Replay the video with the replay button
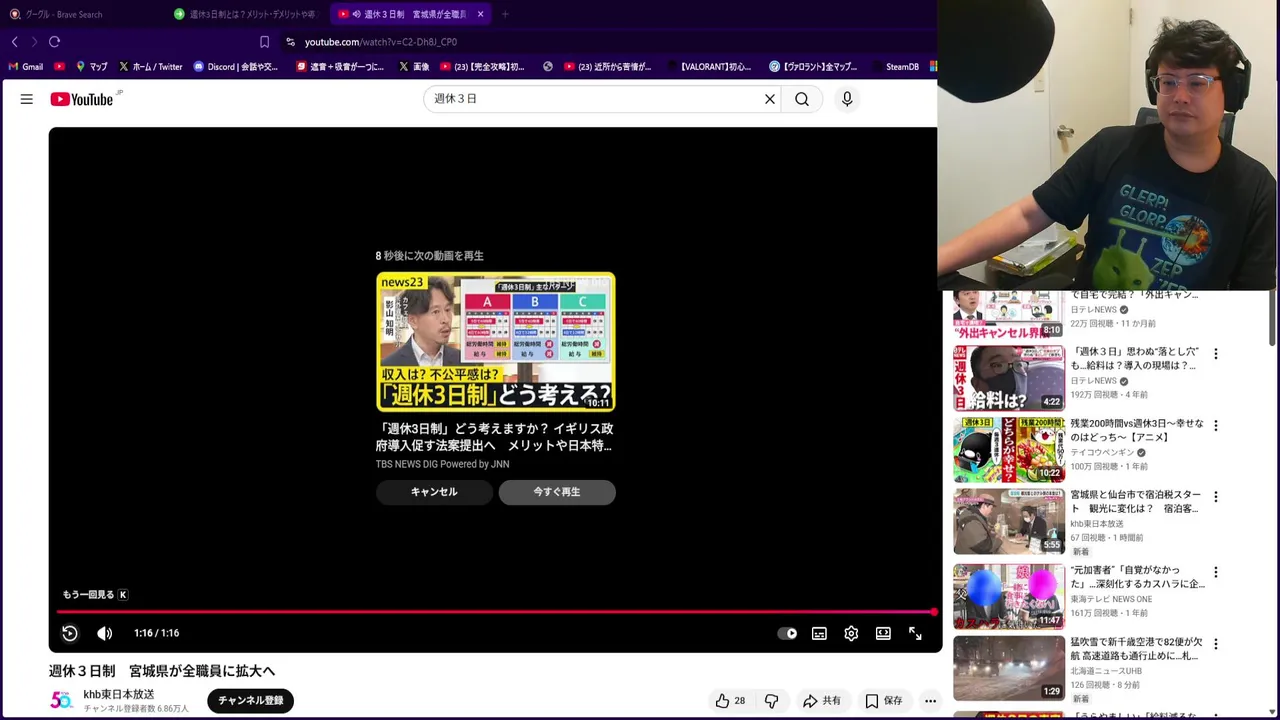Image resolution: width=1280 pixels, height=720 pixels. tap(70, 633)
